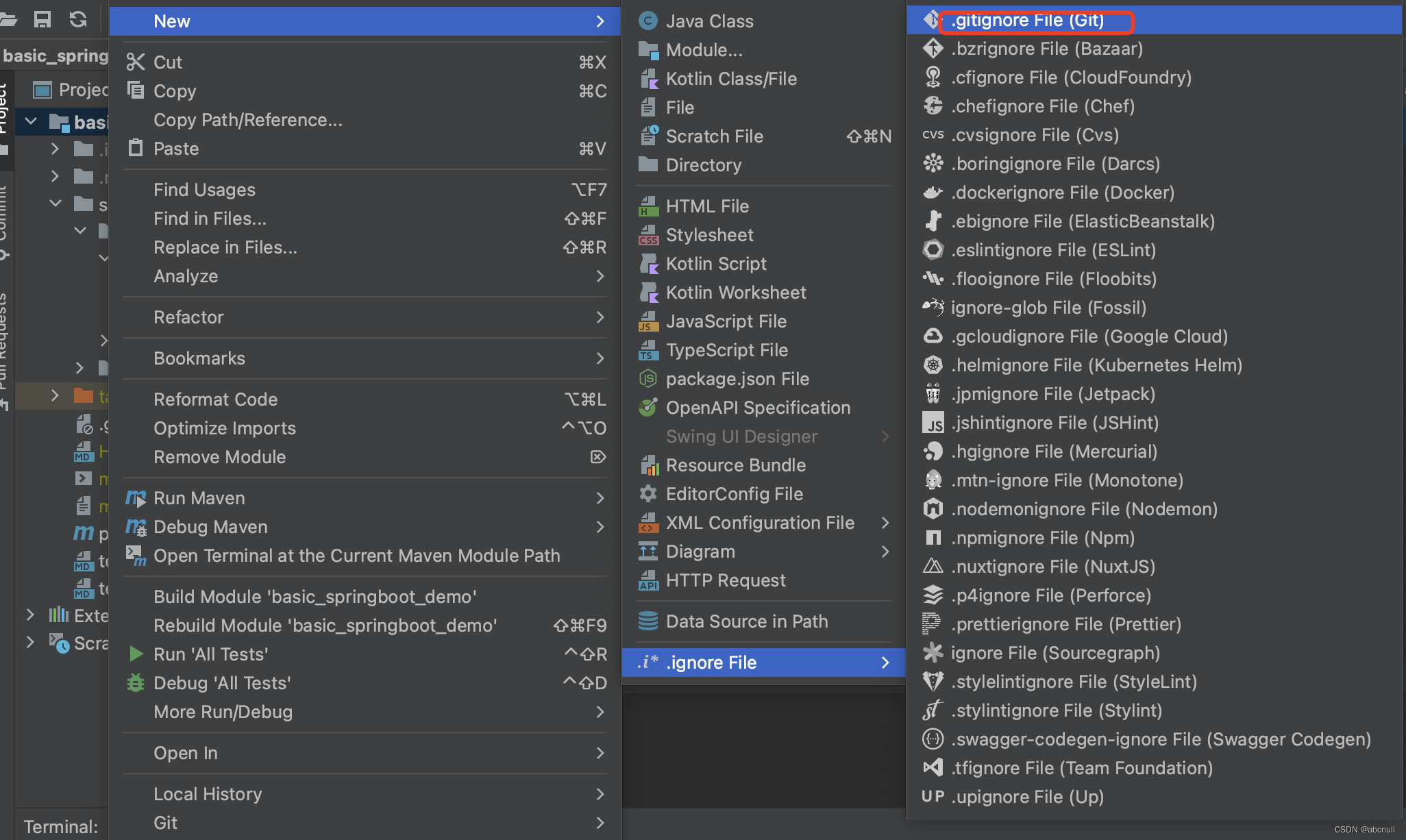The image size is (1406, 840).
Task: Click the Mercurial icon
Action: point(933,452)
